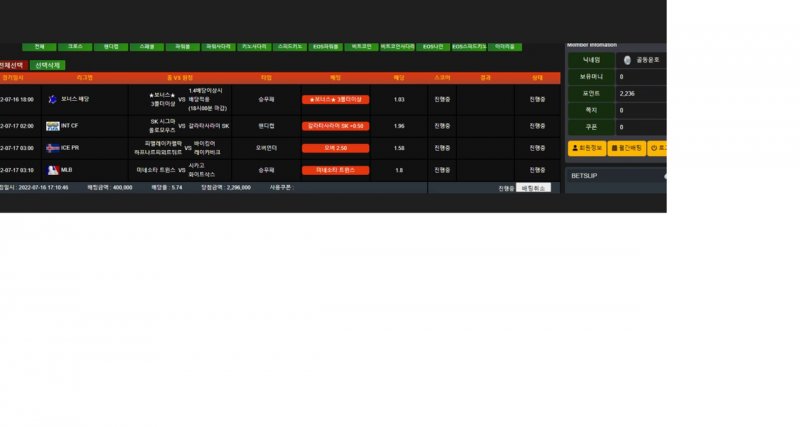
Task: Click the 미네소타 트윈스 bet pick
Action: click(x=336, y=170)
